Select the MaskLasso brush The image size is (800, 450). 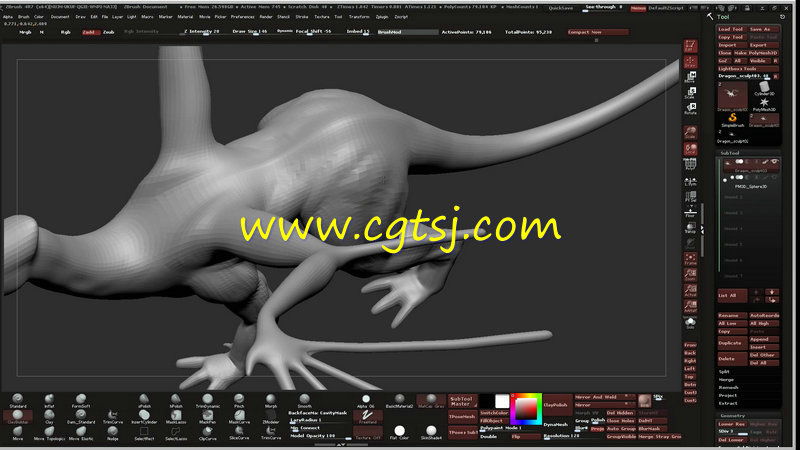[x=176, y=416]
